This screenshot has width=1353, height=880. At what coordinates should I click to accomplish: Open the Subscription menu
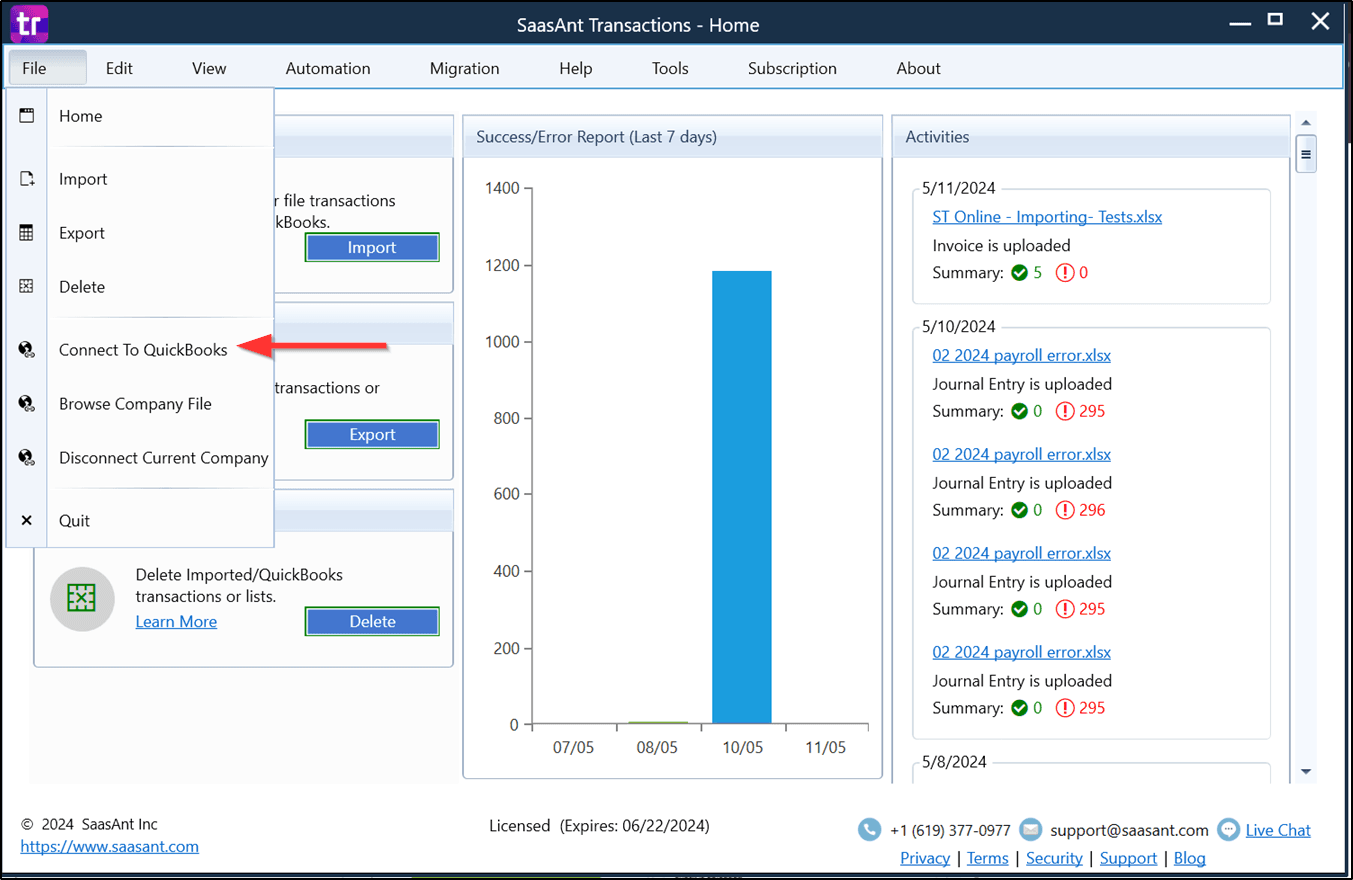[792, 68]
